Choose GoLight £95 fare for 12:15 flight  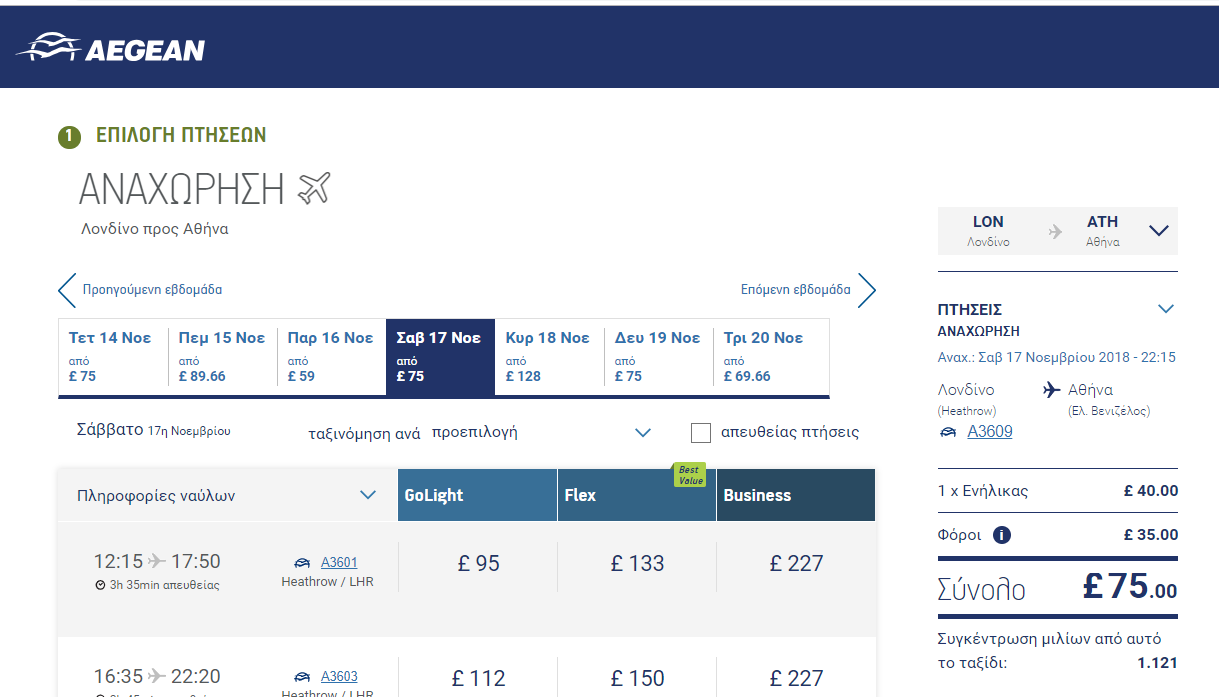click(x=478, y=564)
